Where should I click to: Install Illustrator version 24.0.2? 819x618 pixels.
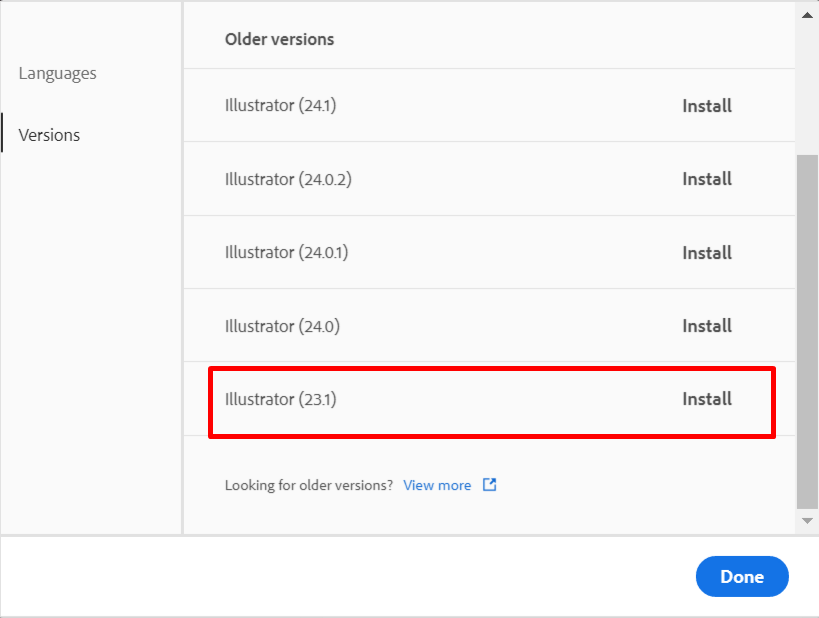click(x=707, y=179)
